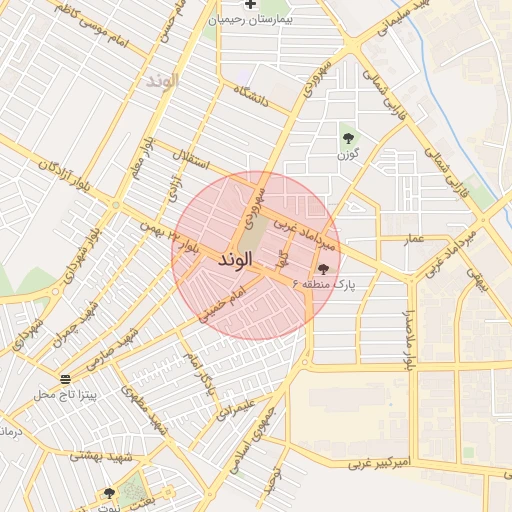The image size is (512, 512).
Task: Select the شهید بهشتی street label
Action: click(101, 457)
